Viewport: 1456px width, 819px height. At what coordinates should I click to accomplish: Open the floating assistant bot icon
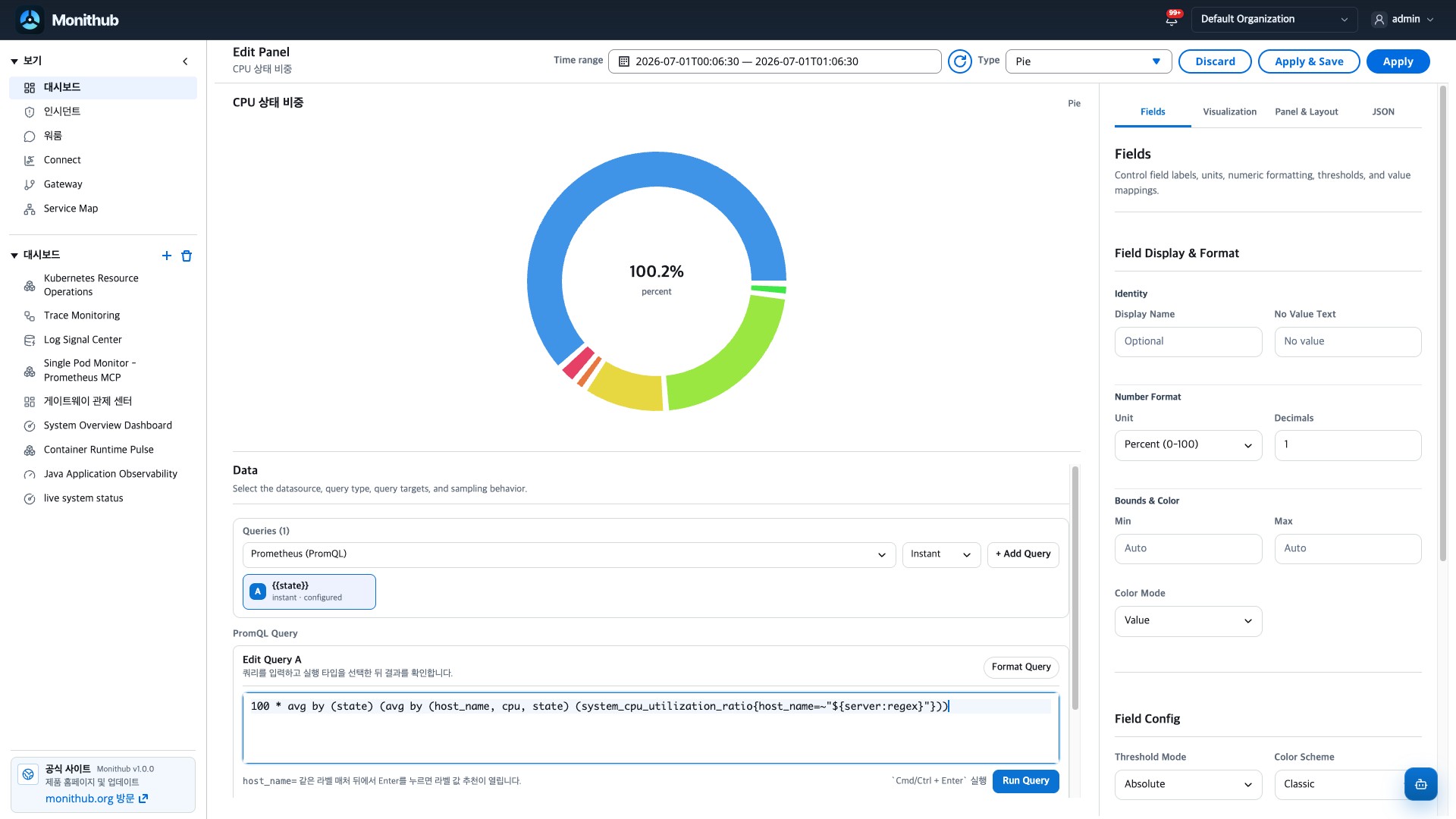click(x=1420, y=784)
